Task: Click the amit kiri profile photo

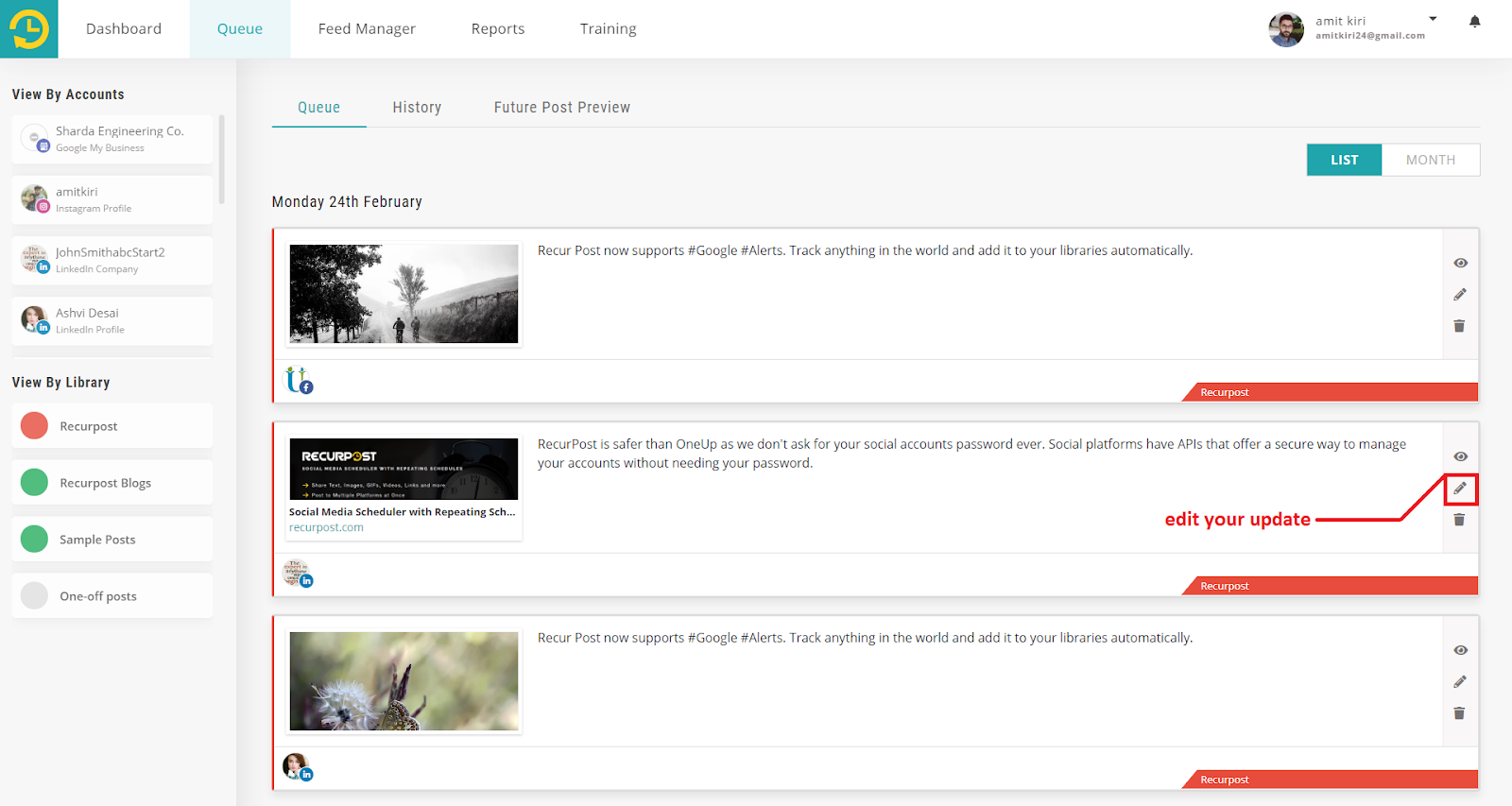Action: (x=1286, y=29)
